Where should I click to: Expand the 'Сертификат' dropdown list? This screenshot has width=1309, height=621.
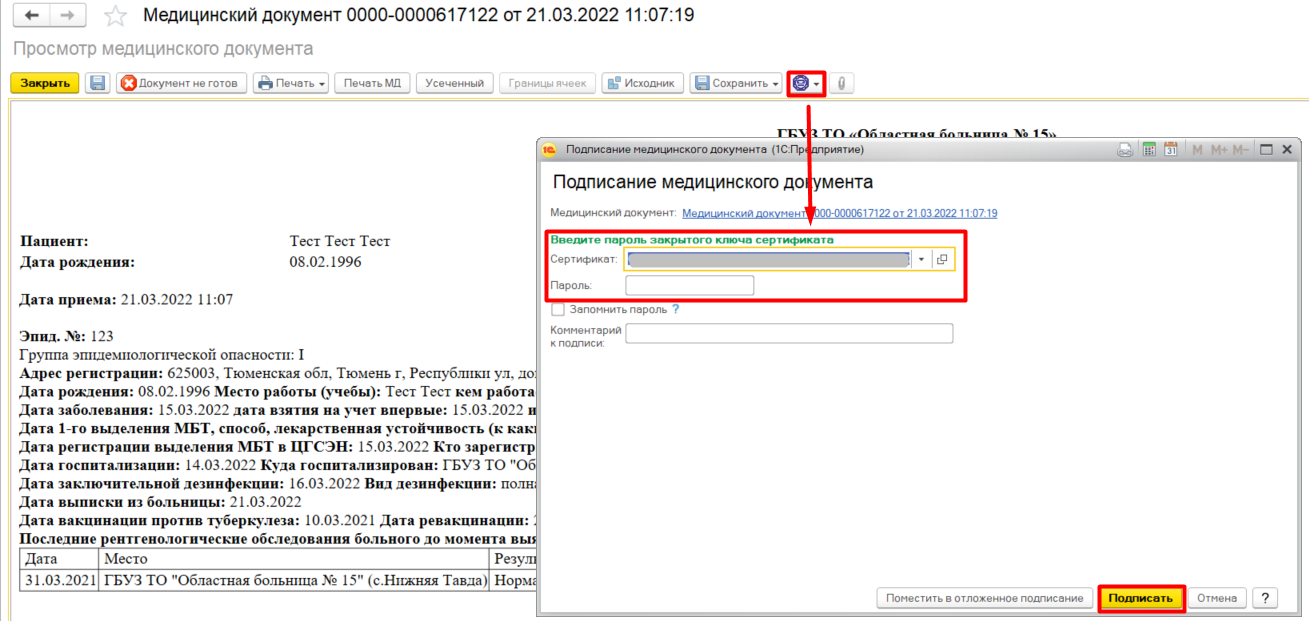tap(921, 259)
